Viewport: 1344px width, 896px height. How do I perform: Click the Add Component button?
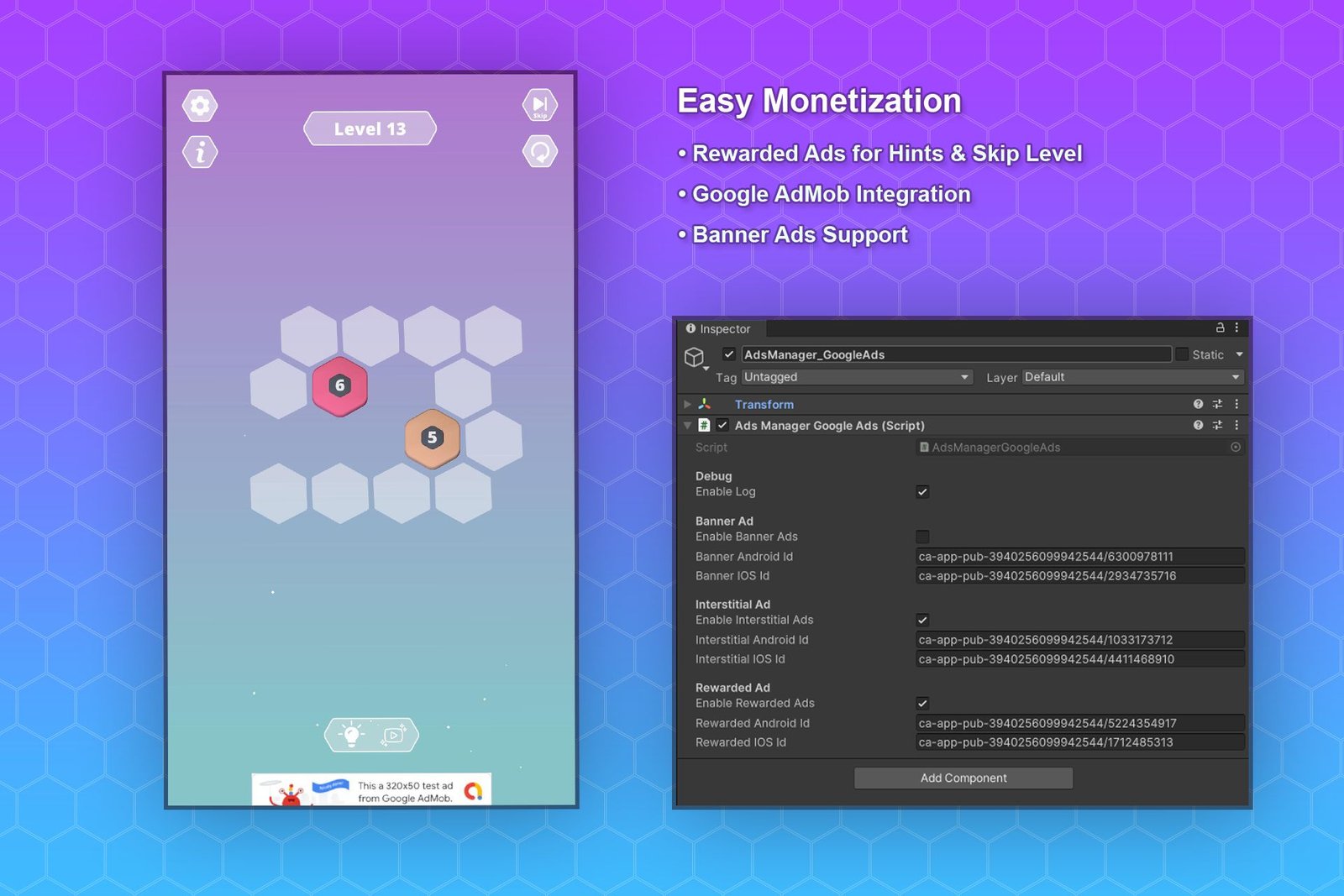pos(963,778)
